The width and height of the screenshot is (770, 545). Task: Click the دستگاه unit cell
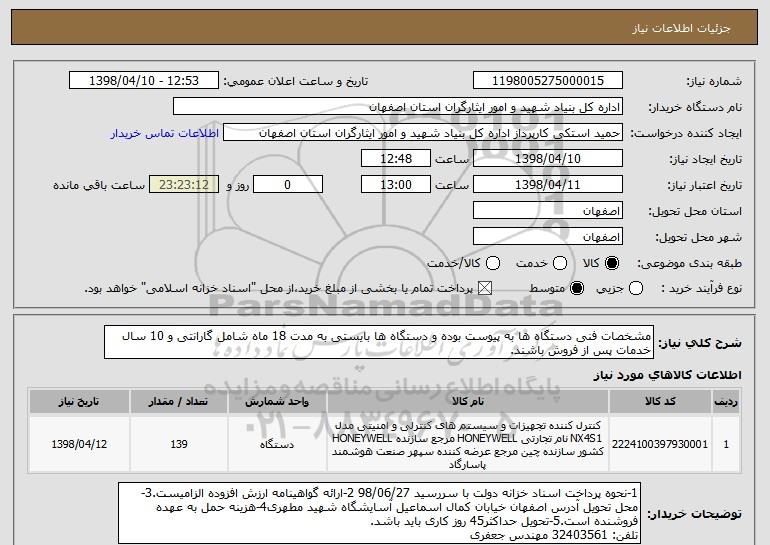(x=277, y=444)
